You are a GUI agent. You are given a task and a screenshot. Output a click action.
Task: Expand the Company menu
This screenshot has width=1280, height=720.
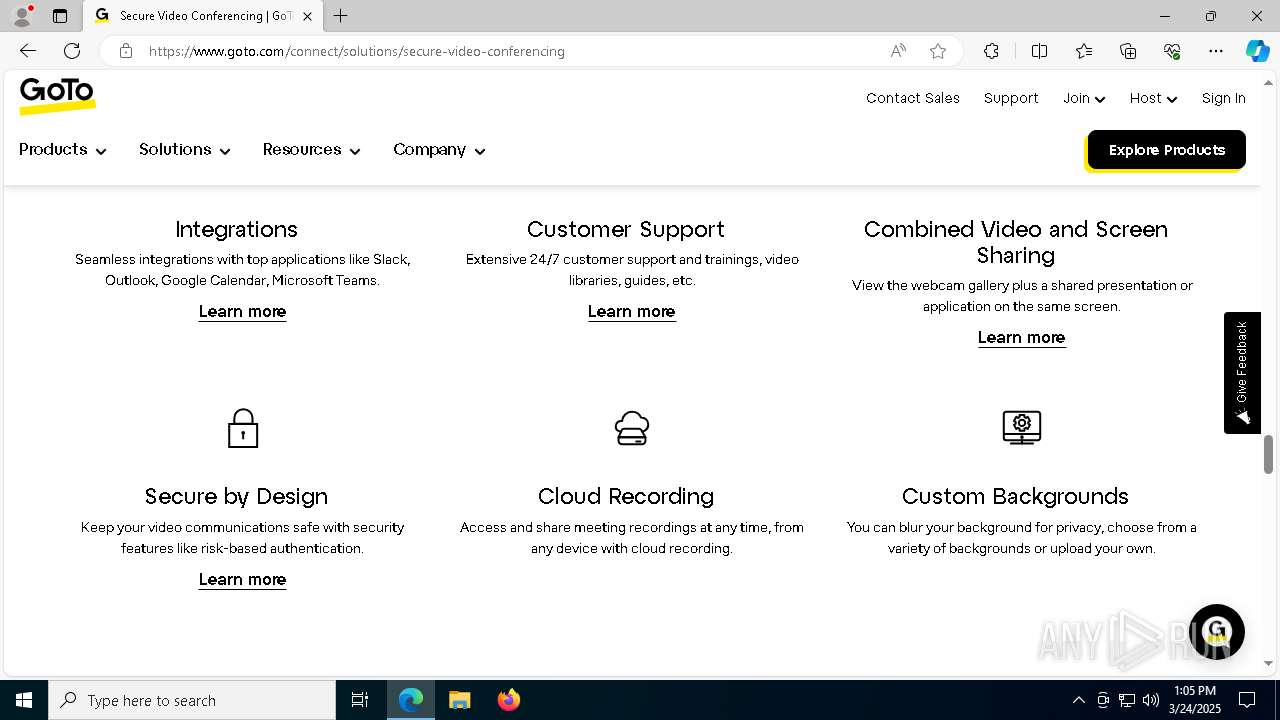[439, 150]
